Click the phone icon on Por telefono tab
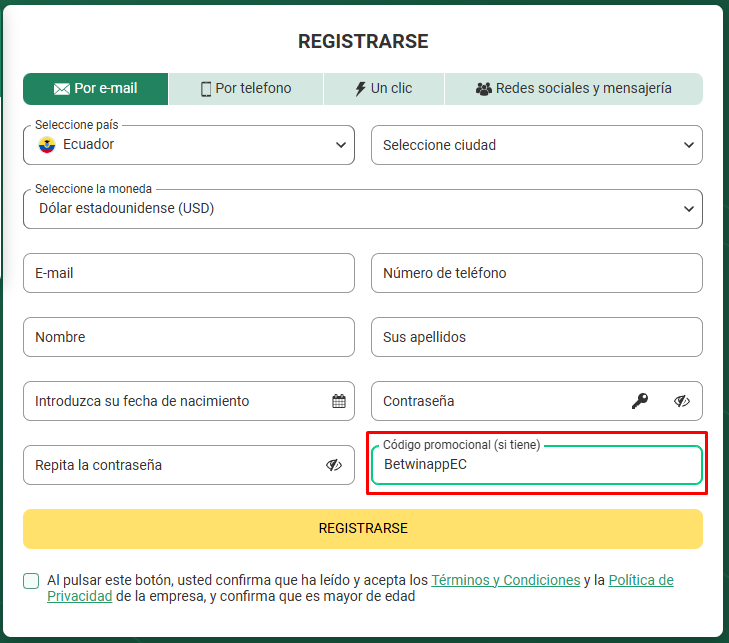729x643 pixels. pos(205,89)
